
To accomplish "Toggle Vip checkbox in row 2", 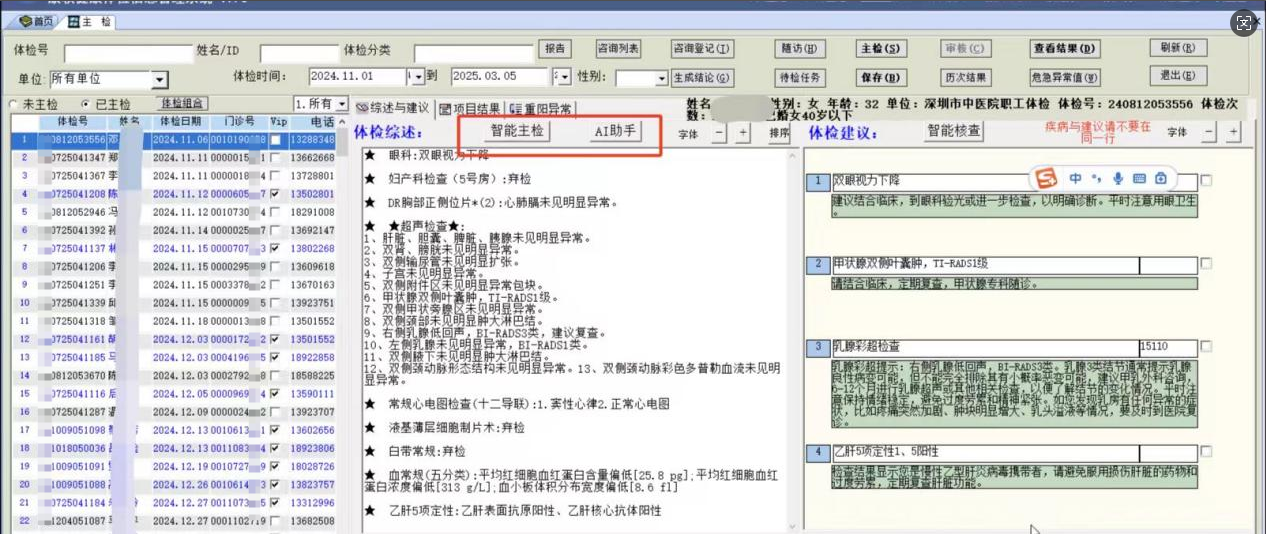I will (275, 157).
